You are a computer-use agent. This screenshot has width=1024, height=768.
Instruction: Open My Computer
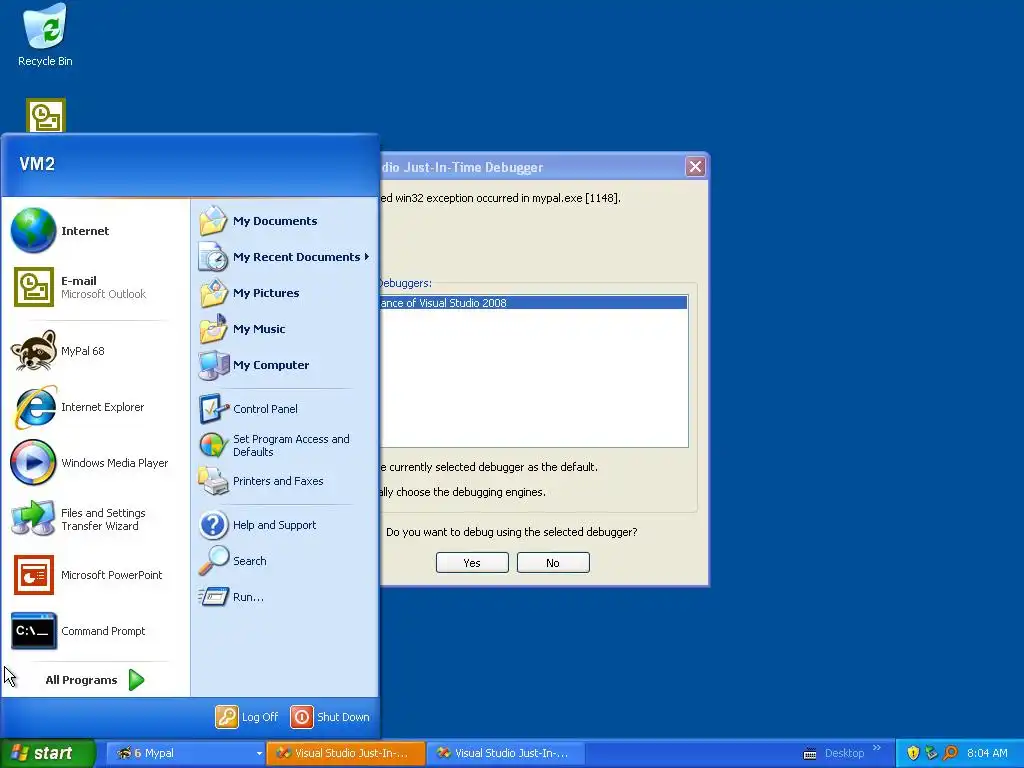point(254,365)
